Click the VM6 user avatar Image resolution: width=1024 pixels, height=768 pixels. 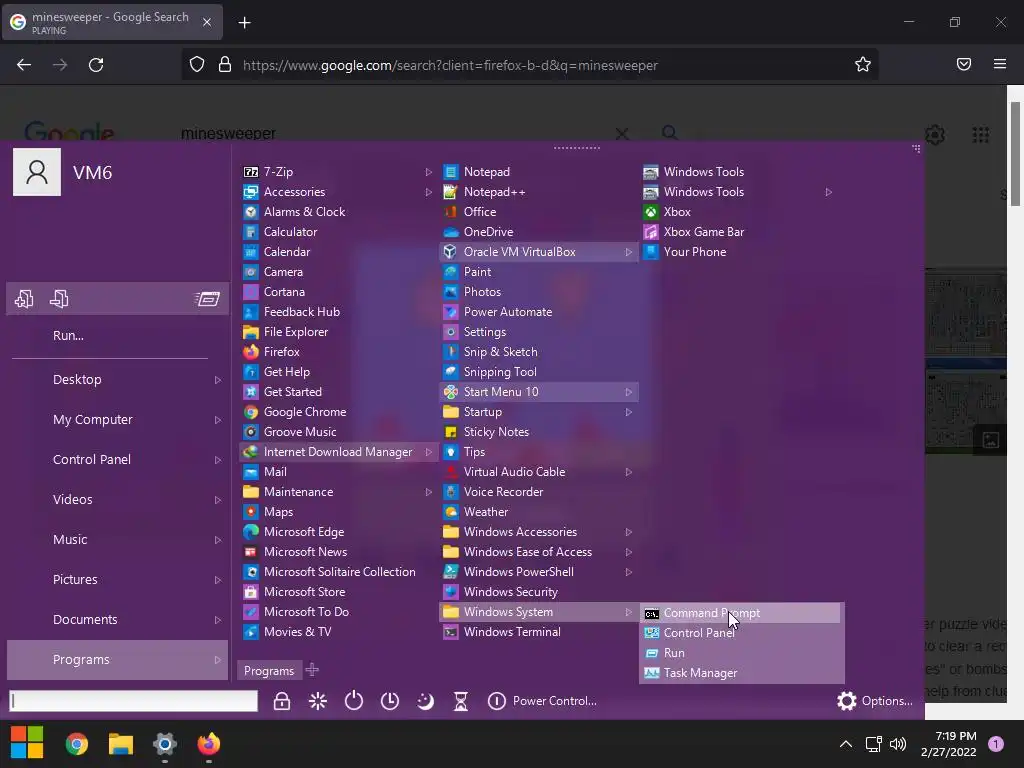click(x=37, y=172)
